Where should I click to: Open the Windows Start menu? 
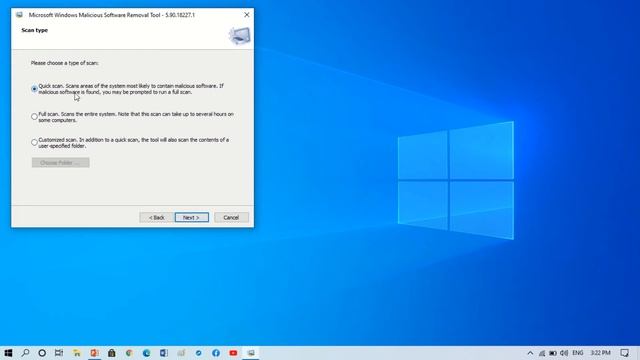tap(8, 353)
